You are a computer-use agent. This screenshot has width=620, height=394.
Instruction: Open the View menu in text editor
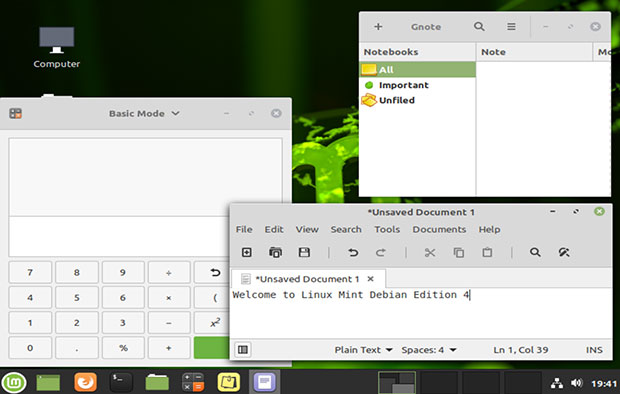(x=307, y=229)
